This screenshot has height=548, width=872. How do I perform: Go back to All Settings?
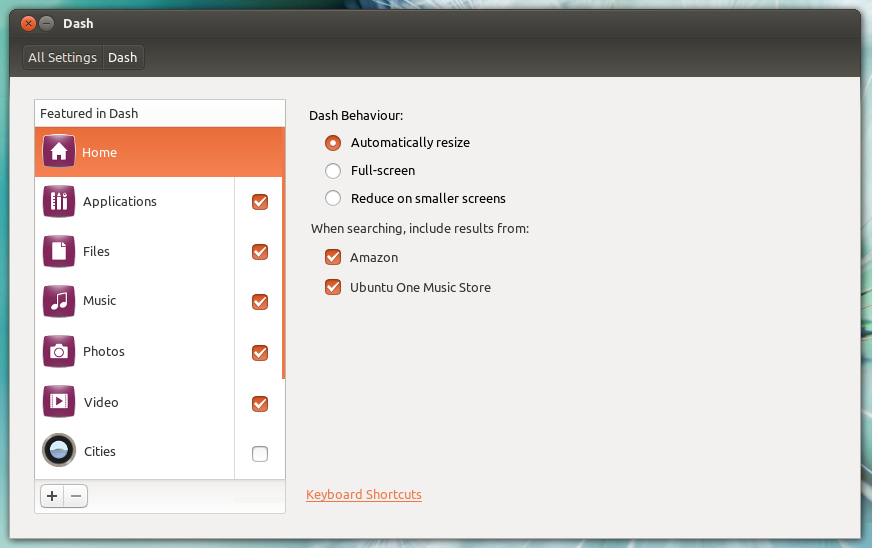[62, 57]
